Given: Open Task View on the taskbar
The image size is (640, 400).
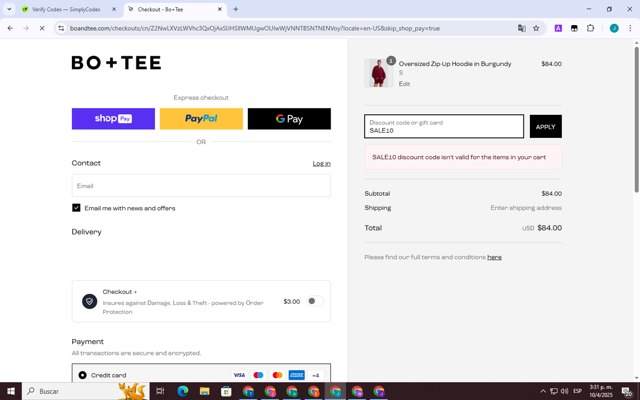Looking at the screenshot, I should [x=160, y=391].
